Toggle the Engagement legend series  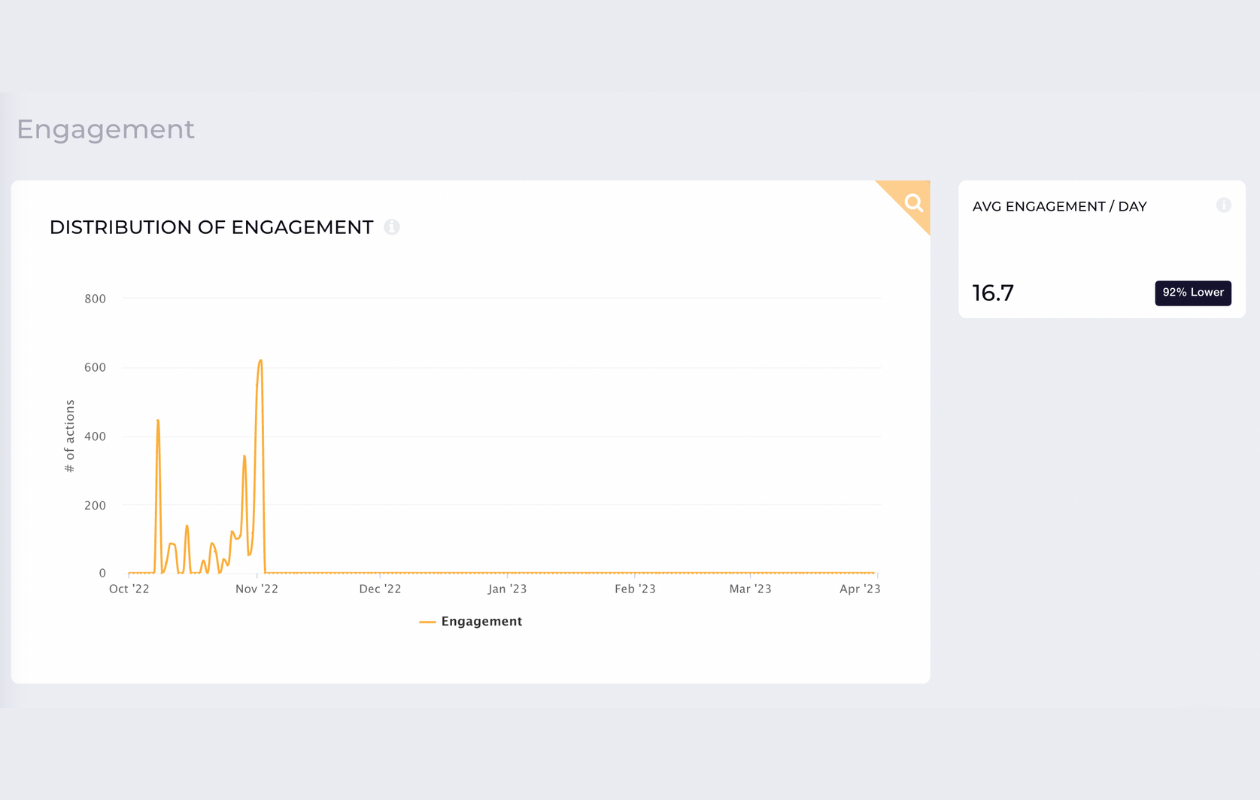point(471,621)
